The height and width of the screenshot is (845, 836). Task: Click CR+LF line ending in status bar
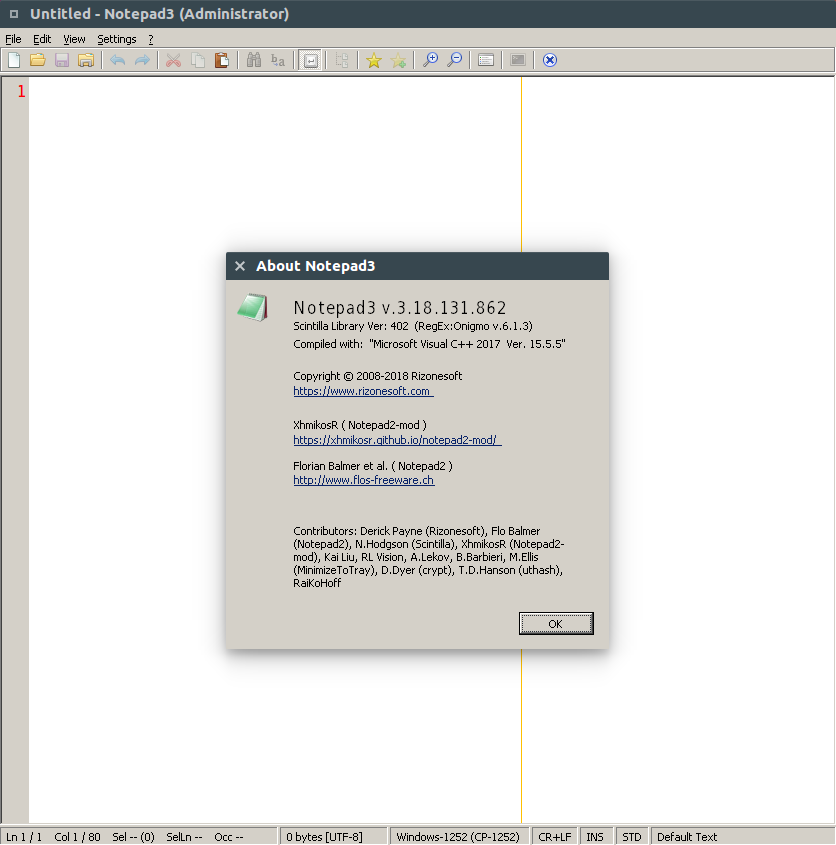pyautogui.click(x=555, y=836)
